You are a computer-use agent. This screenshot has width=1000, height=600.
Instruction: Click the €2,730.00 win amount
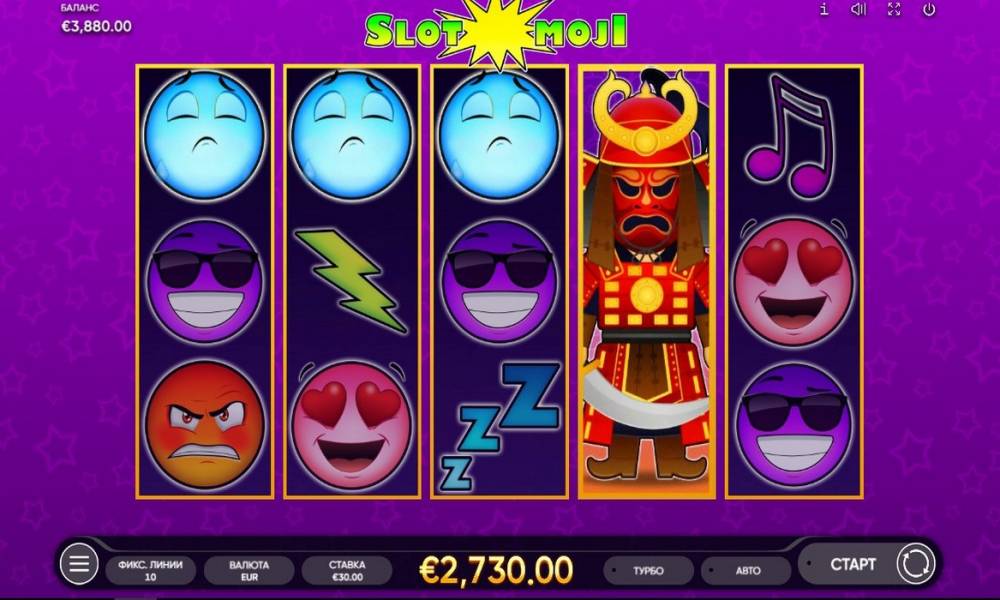click(496, 569)
